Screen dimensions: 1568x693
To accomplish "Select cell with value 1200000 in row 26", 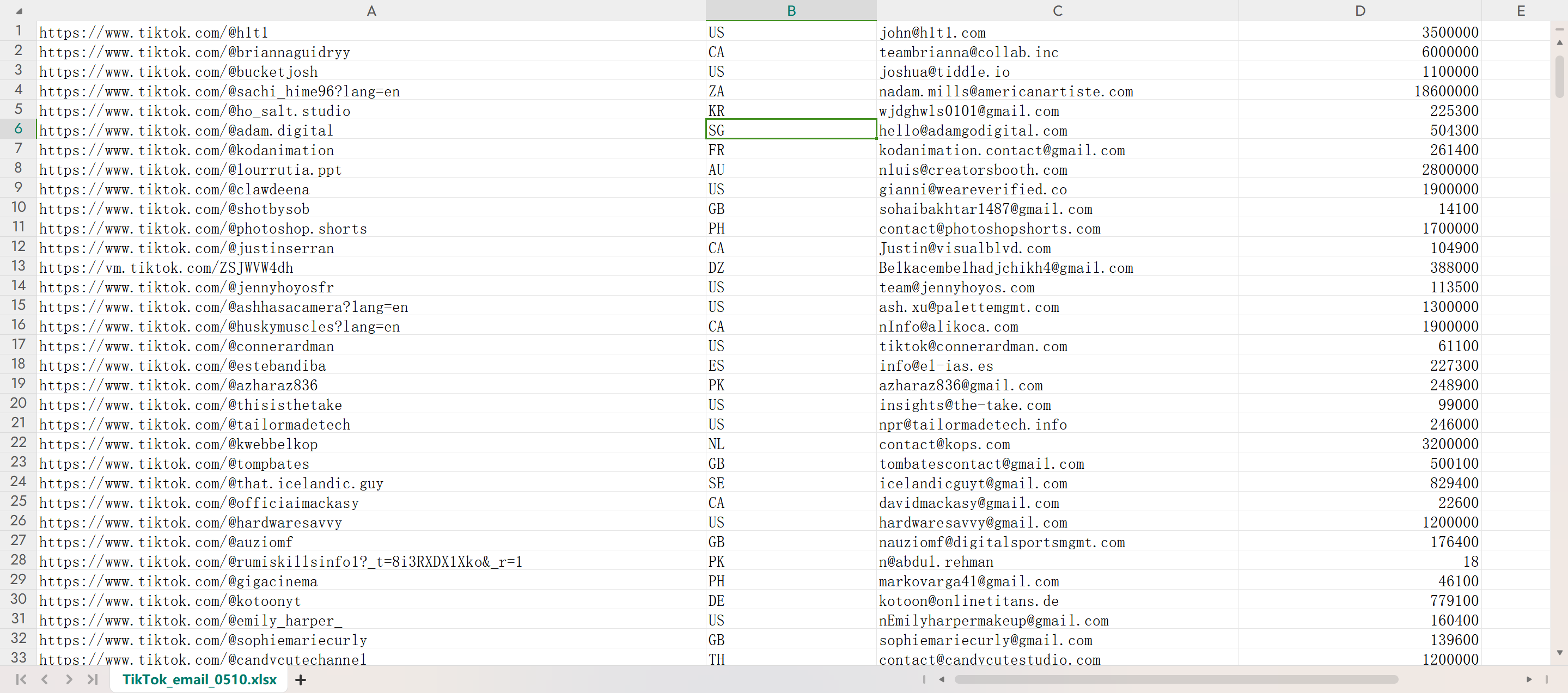I will [1360, 522].
